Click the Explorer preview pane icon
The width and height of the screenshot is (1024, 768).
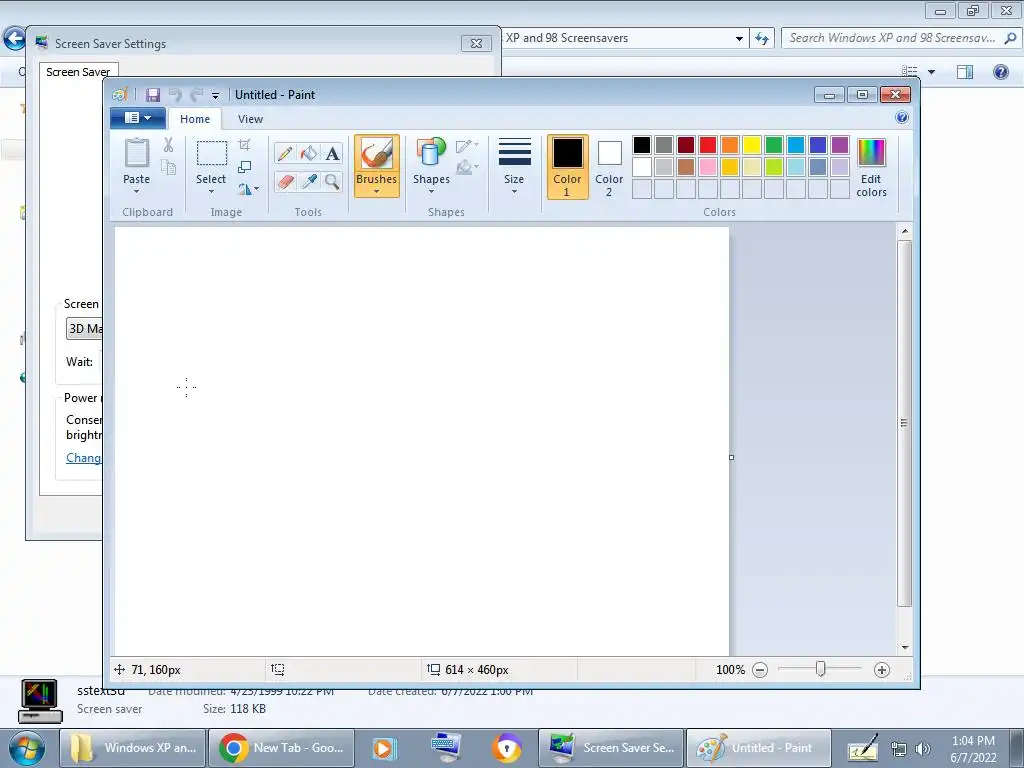pos(965,72)
